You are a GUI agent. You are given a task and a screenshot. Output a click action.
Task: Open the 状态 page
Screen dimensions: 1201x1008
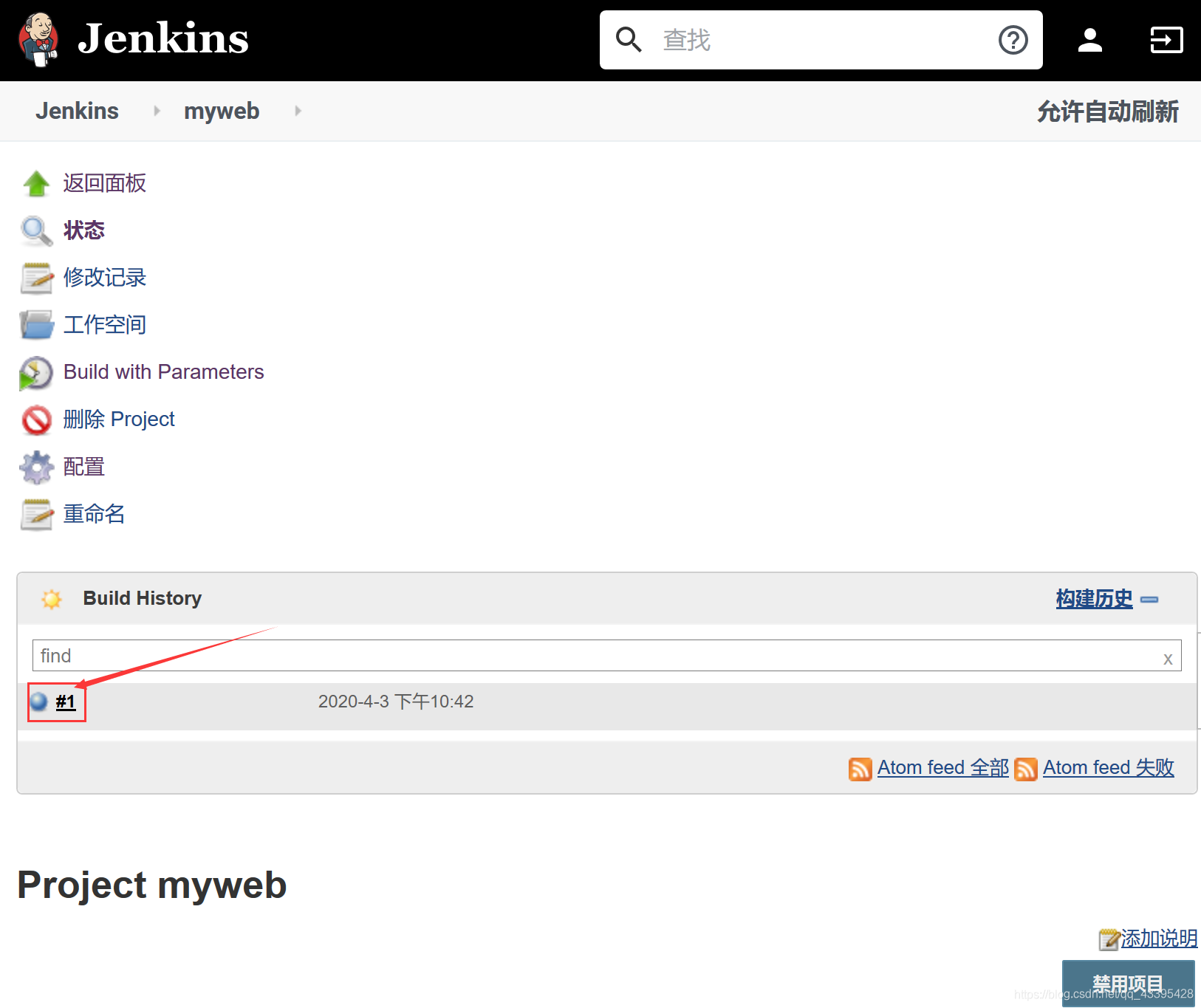[84, 230]
